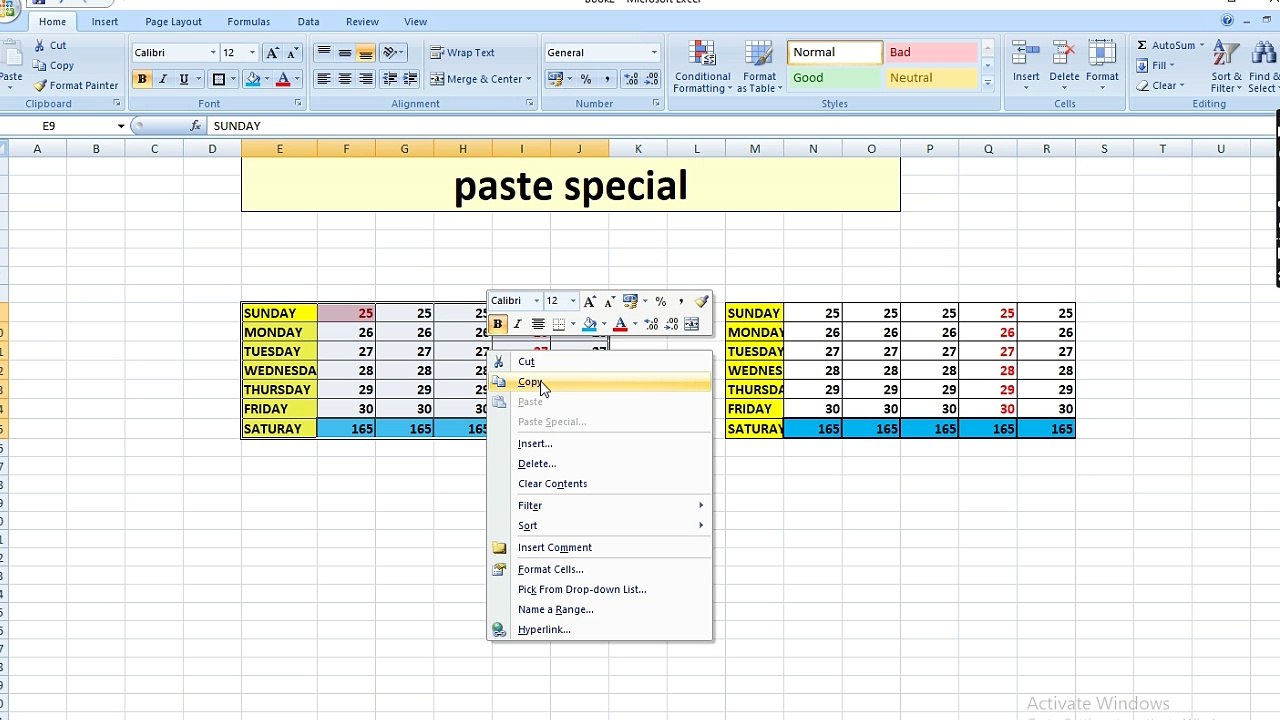Choose Copy from the context menu

click(600, 382)
